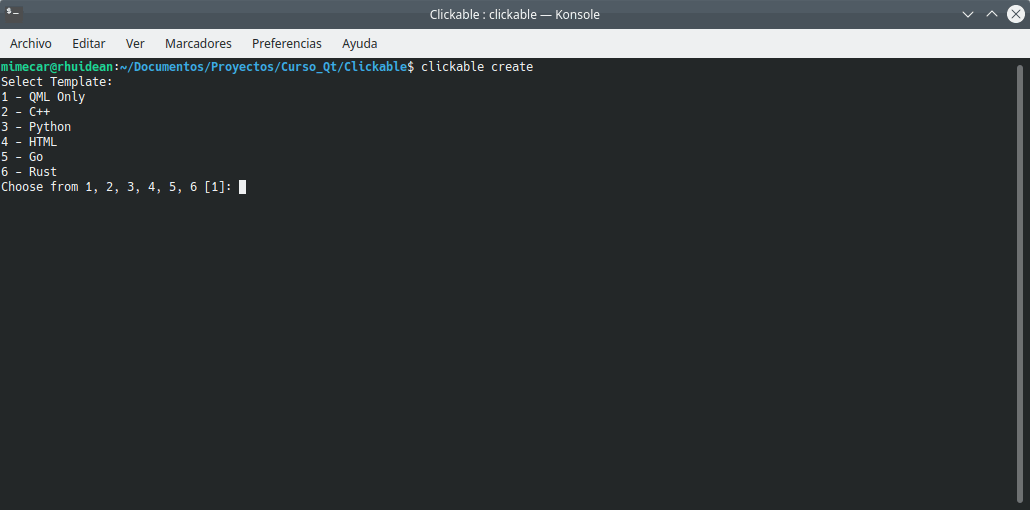Click the terminal cursor at the prompt
This screenshot has width=1030, height=510.
[x=242, y=187]
